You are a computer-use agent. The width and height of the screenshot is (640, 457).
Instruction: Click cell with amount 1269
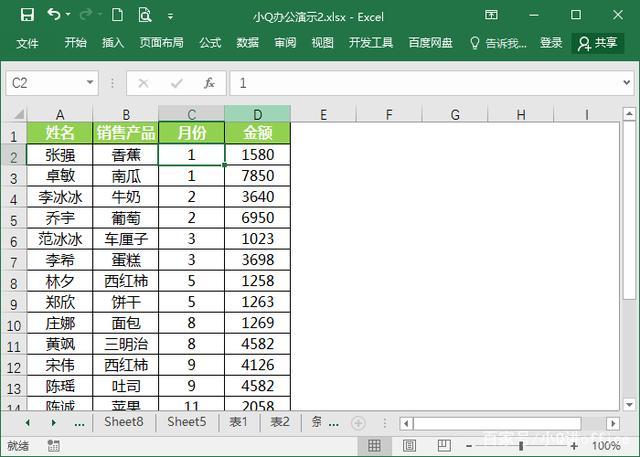(x=258, y=323)
